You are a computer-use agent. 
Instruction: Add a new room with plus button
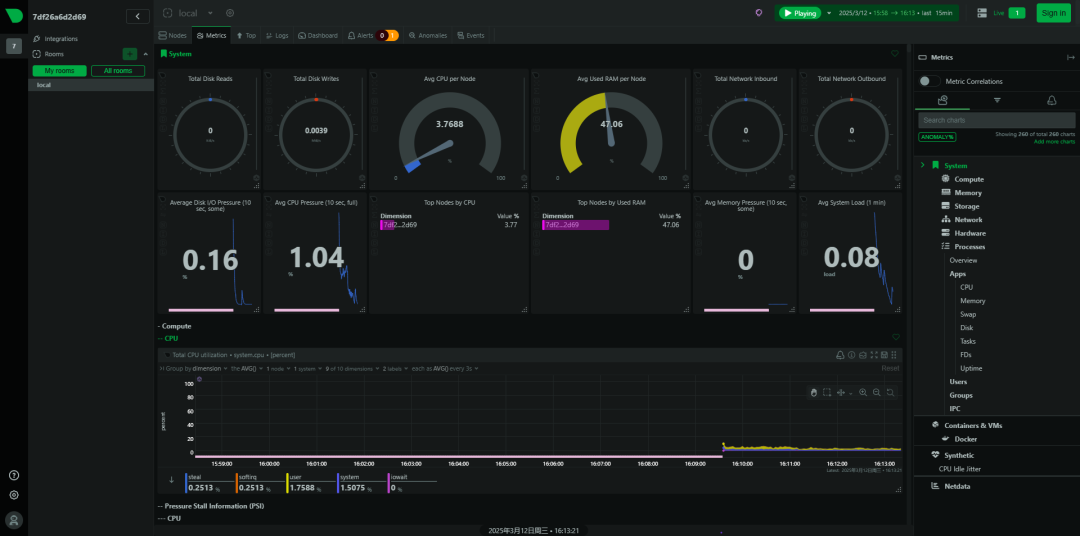pos(129,54)
